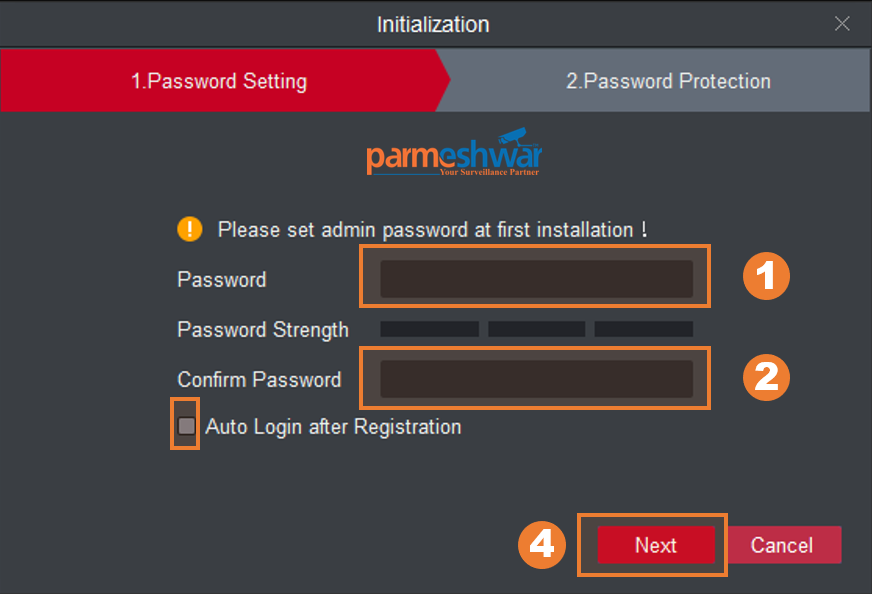Close the Initialization dialog with the X
Image resolution: width=872 pixels, height=594 pixels.
pyautogui.click(x=842, y=23)
